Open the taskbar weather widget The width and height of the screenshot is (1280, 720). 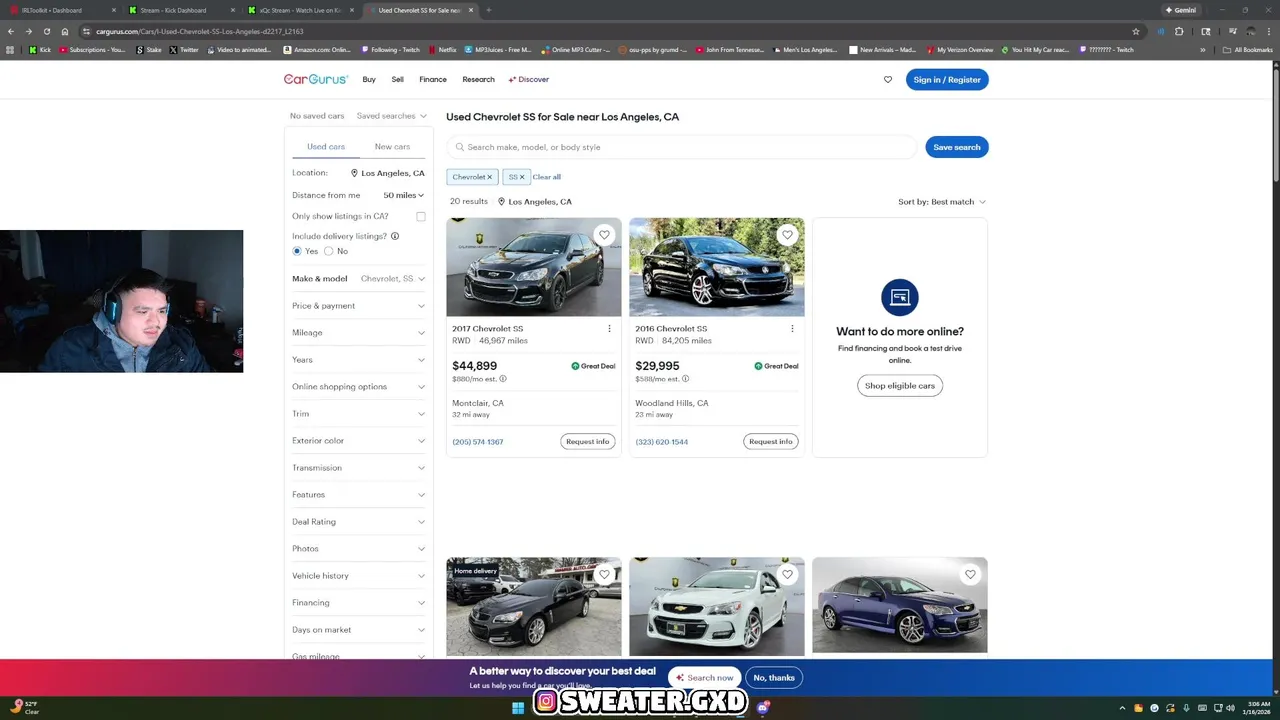pyautogui.click(x=25, y=708)
